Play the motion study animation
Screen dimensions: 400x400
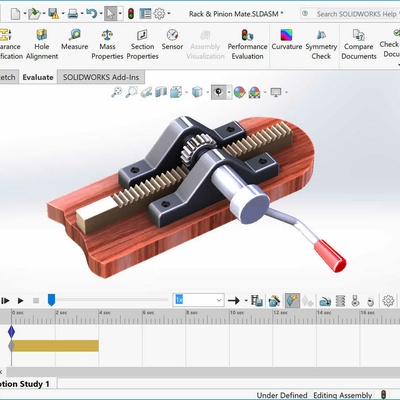(20, 301)
